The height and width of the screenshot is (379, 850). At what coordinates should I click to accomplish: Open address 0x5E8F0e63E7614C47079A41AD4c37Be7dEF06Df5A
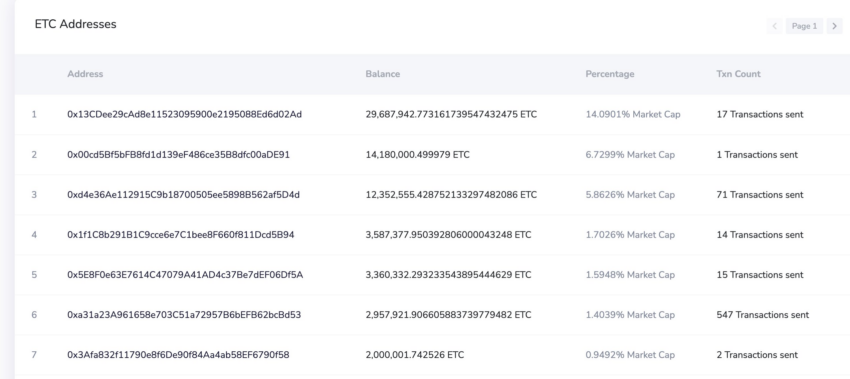point(185,275)
